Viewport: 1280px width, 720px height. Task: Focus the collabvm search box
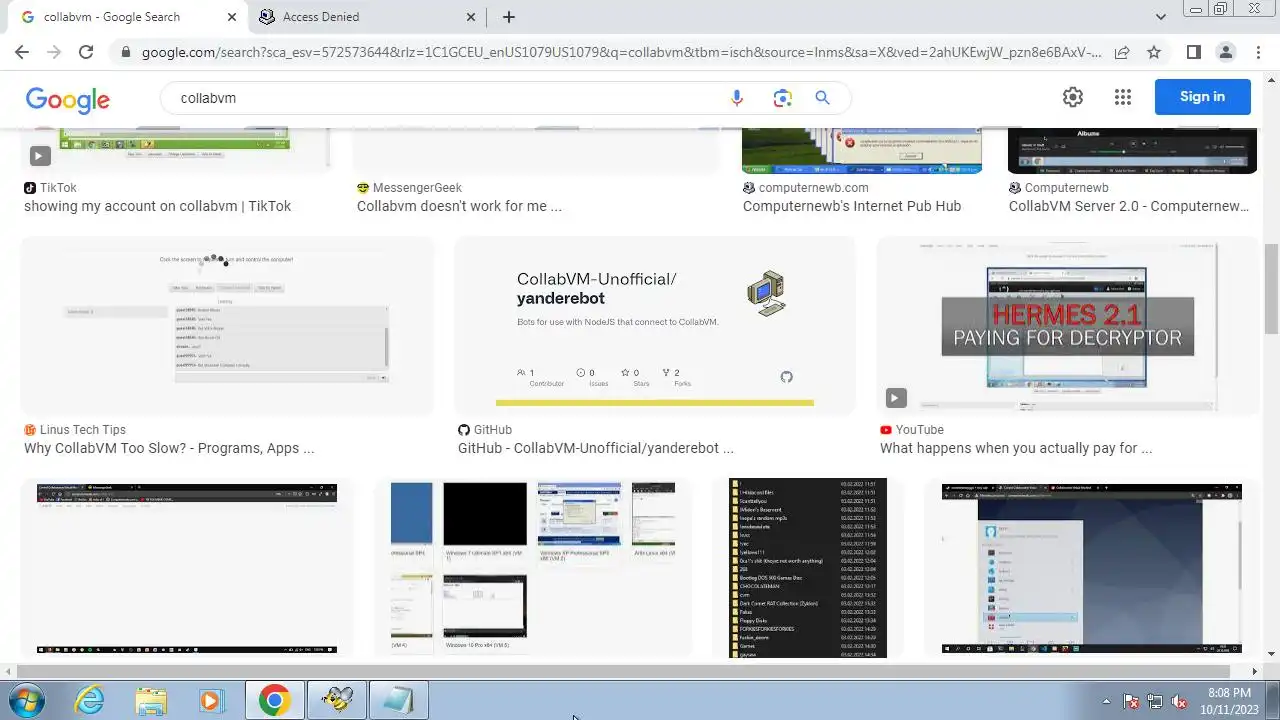pyautogui.click(x=450, y=98)
